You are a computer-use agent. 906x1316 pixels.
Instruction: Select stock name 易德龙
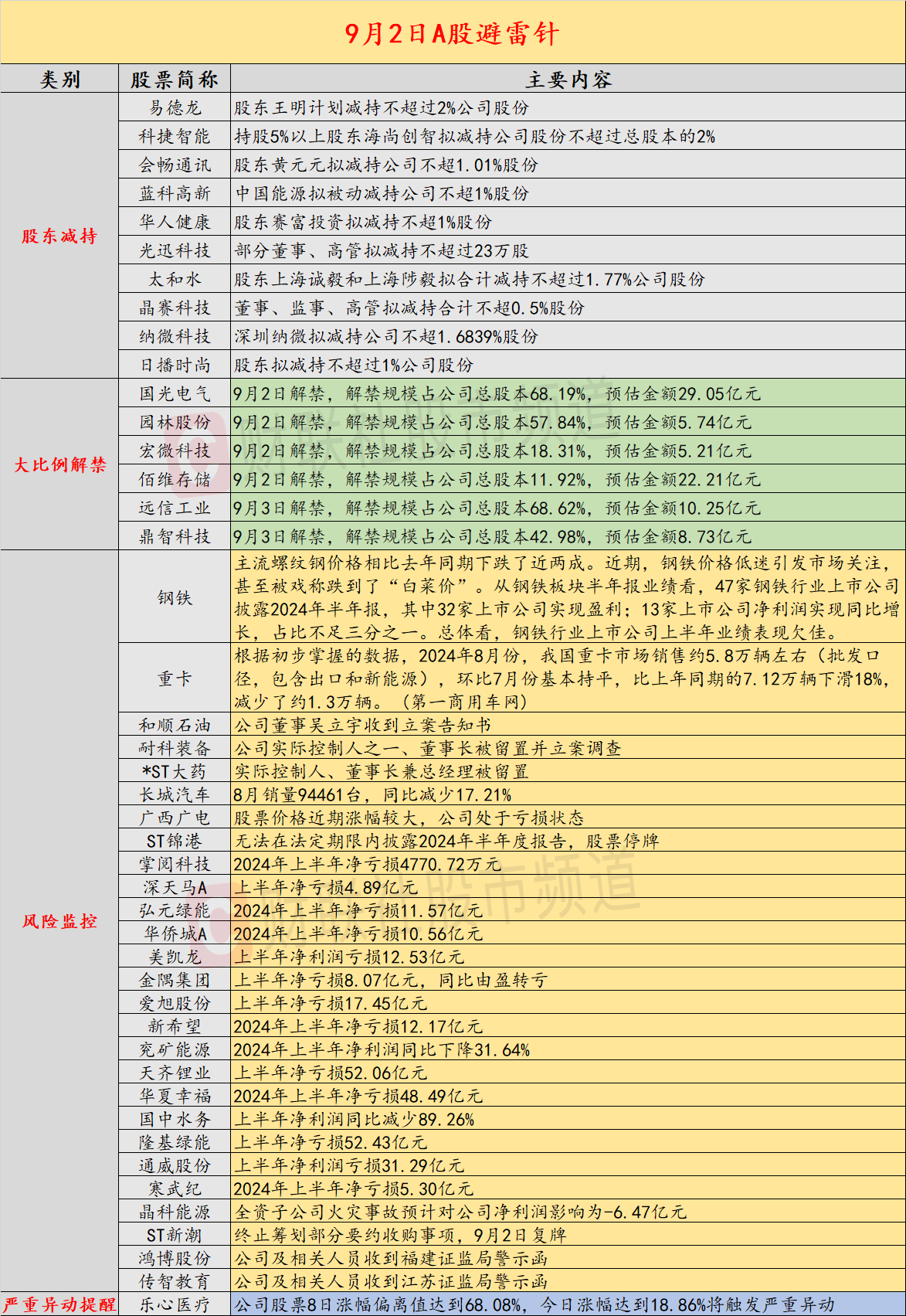pyautogui.click(x=175, y=108)
